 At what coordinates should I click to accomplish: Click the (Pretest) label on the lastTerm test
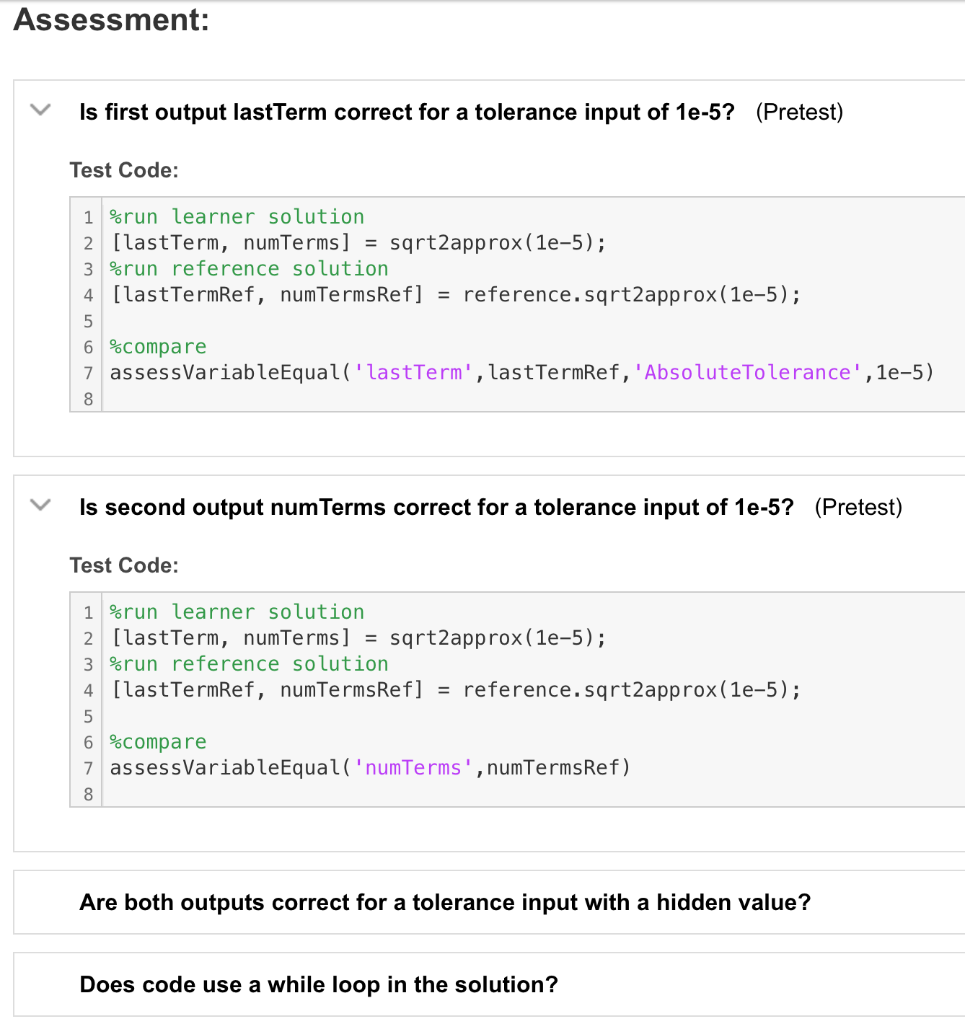click(799, 112)
